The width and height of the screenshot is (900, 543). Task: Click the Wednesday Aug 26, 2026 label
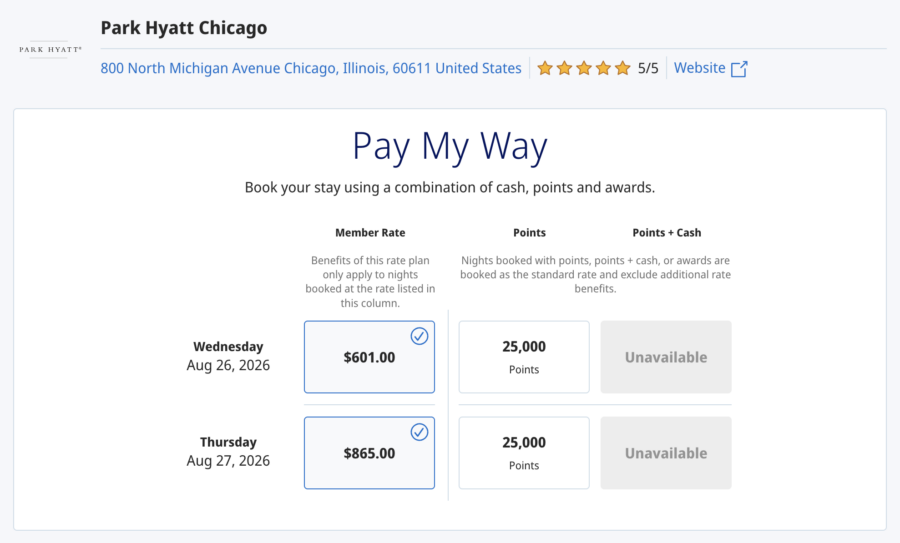[228, 356]
